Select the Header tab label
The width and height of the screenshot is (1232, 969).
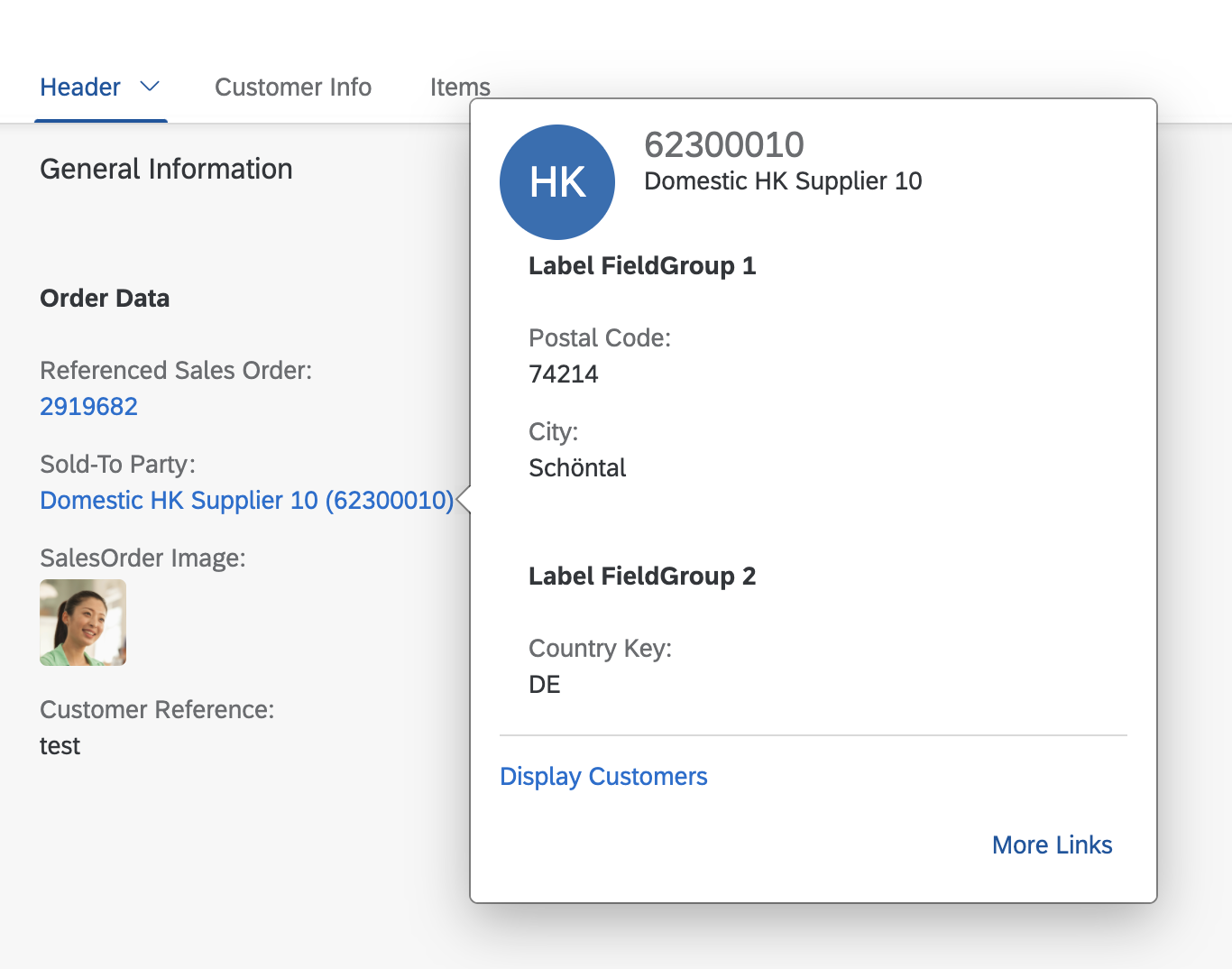[x=80, y=87]
